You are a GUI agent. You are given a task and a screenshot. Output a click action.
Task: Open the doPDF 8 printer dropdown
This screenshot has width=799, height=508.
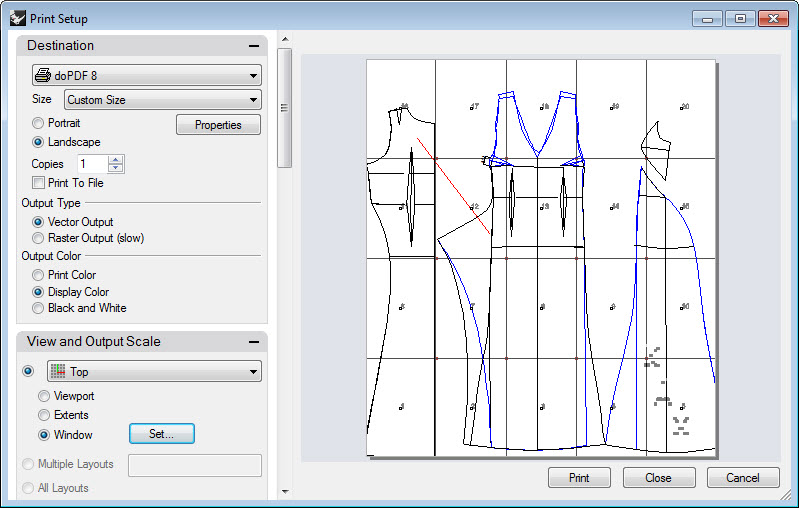pos(147,75)
